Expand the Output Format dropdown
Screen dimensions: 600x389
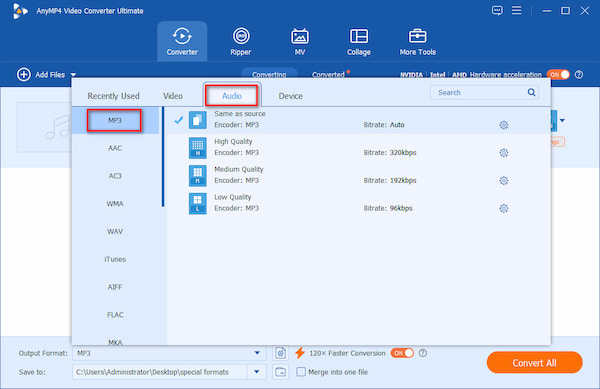pos(257,353)
